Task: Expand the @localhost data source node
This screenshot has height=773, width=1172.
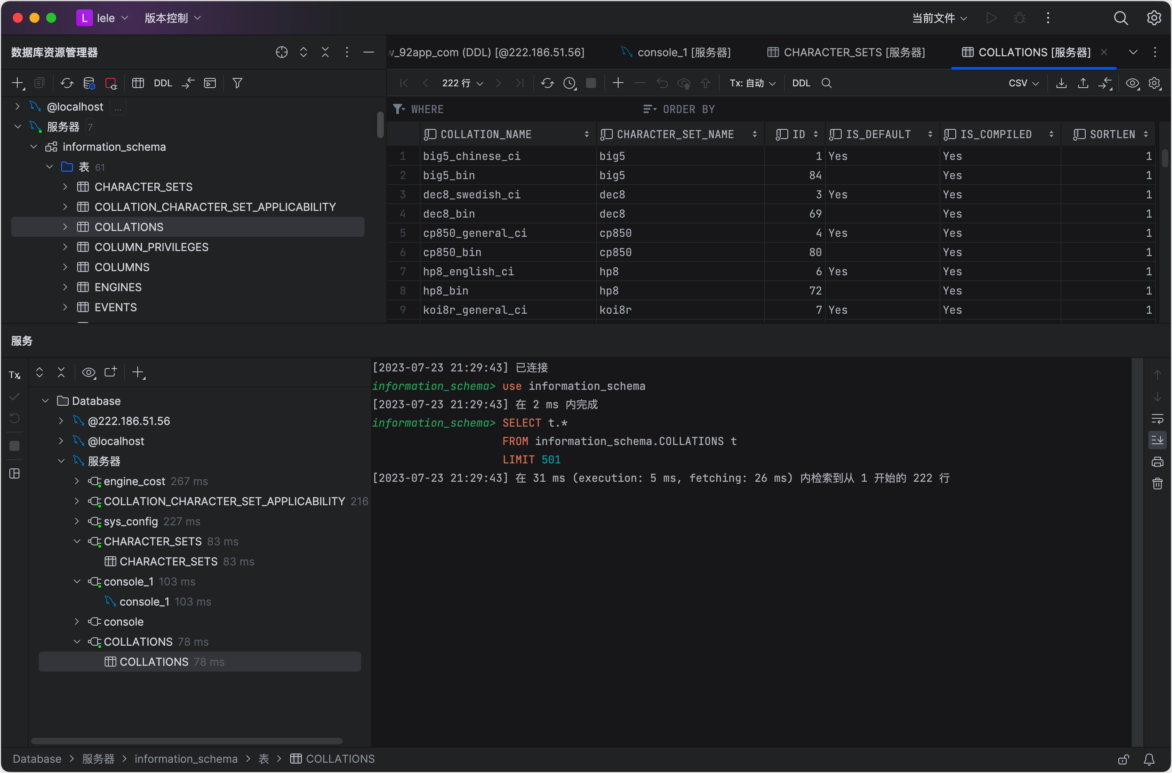Action: coord(18,107)
